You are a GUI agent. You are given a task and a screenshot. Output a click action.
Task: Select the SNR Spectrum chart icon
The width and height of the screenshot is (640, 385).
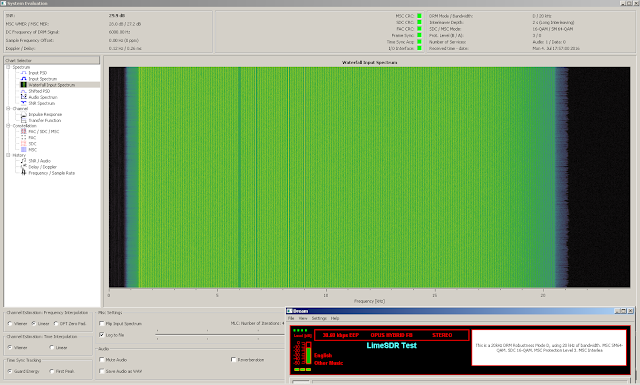point(24,103)
